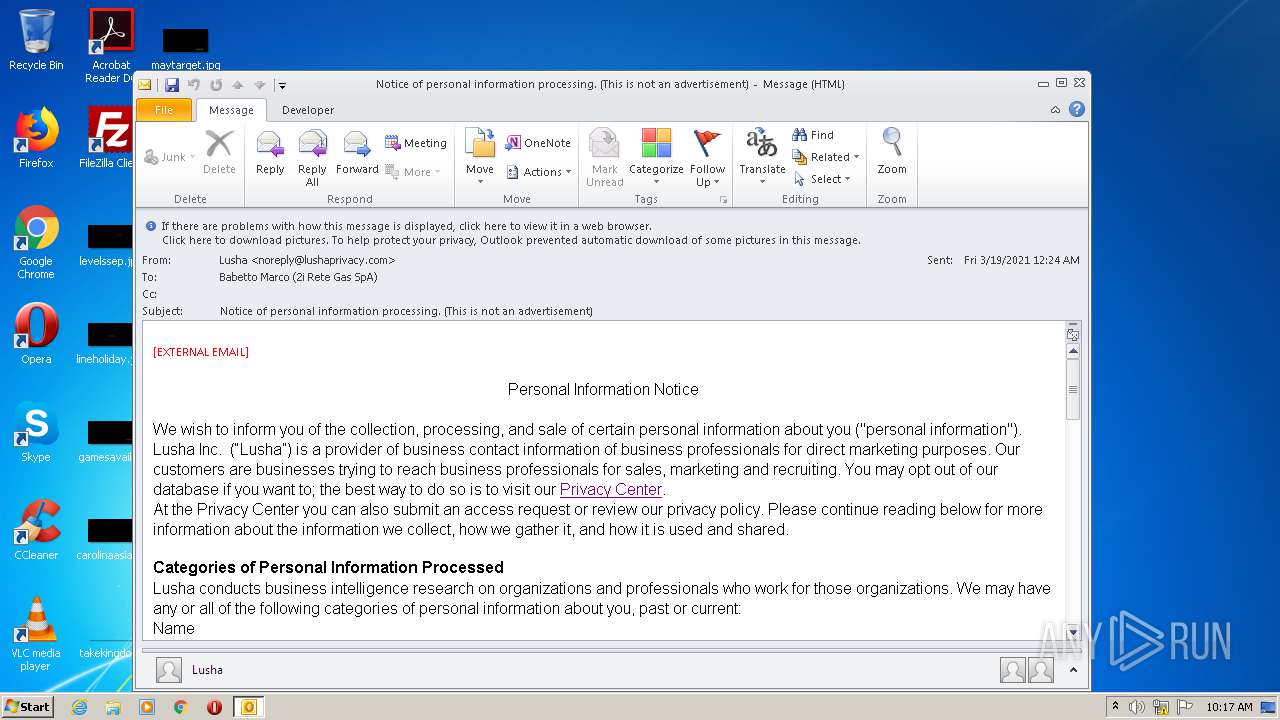The height and width of the screenshot is (720, 1280).
Task: Open the File tab
Action: click(x=164, y=110)
